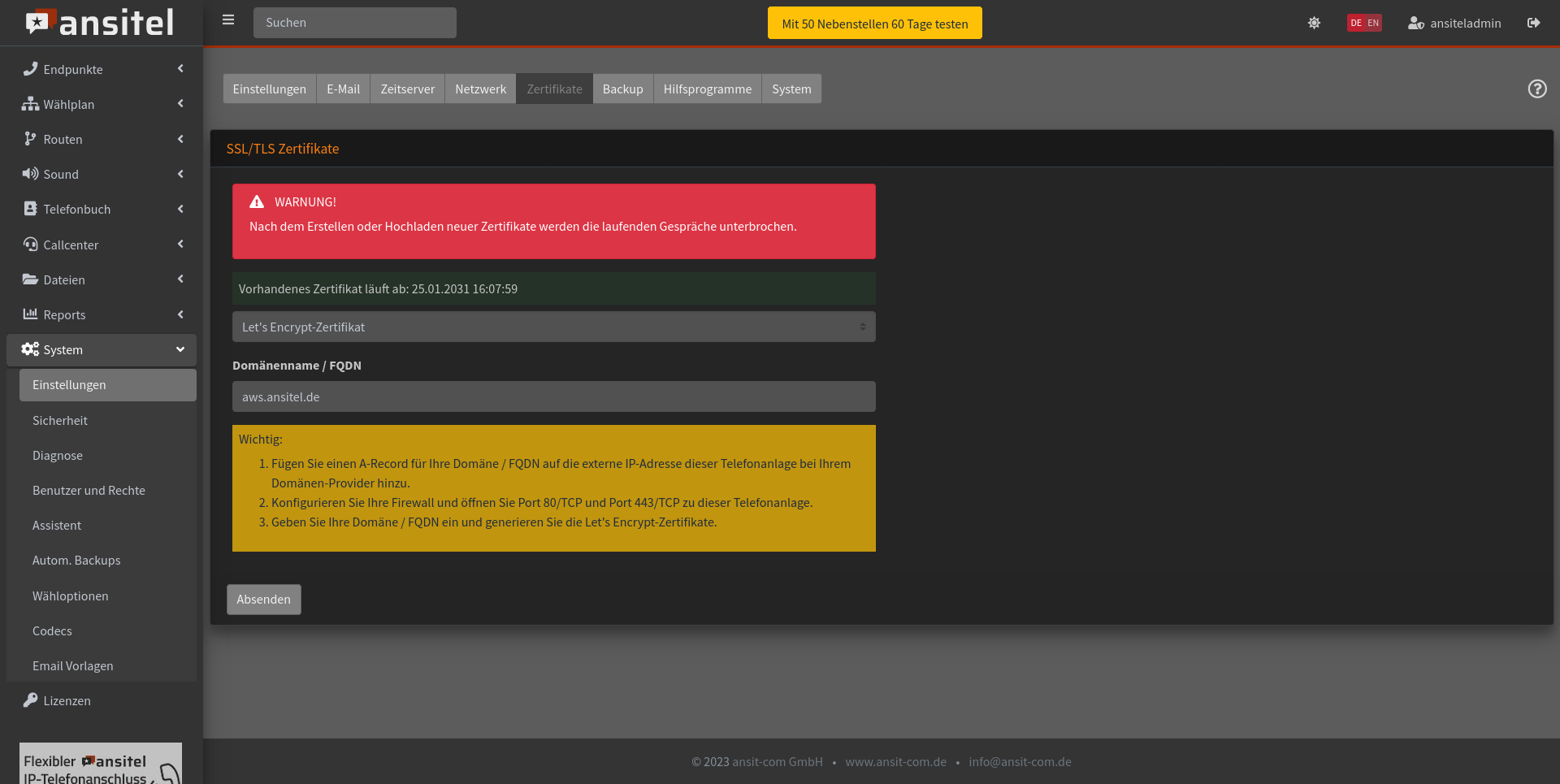Toggle dark/light theme sun icon
This screenshot has width=1560, height=784.
point(1314,23)
